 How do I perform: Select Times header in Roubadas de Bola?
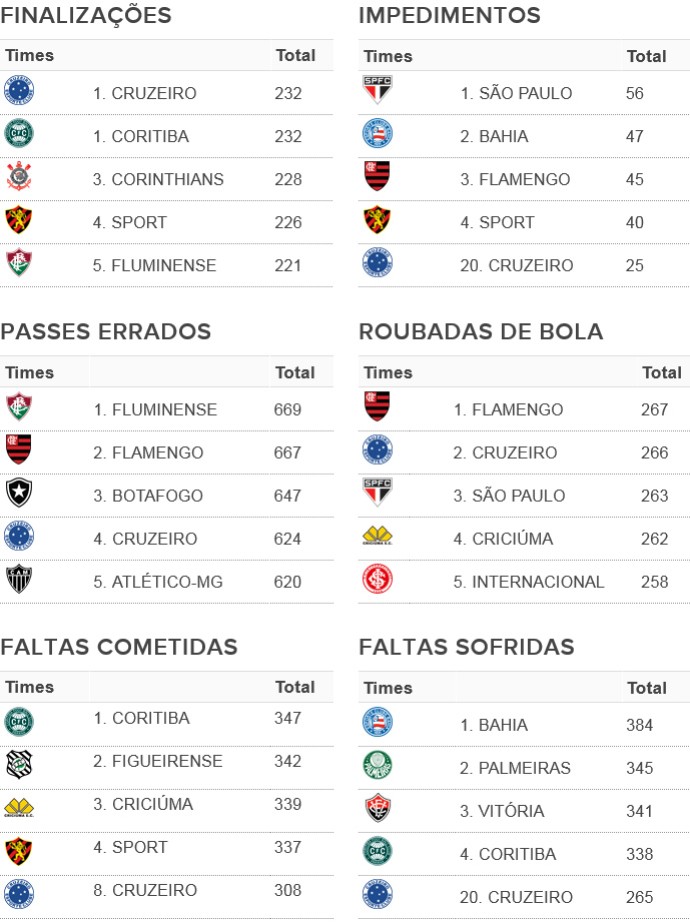point(388,372)
